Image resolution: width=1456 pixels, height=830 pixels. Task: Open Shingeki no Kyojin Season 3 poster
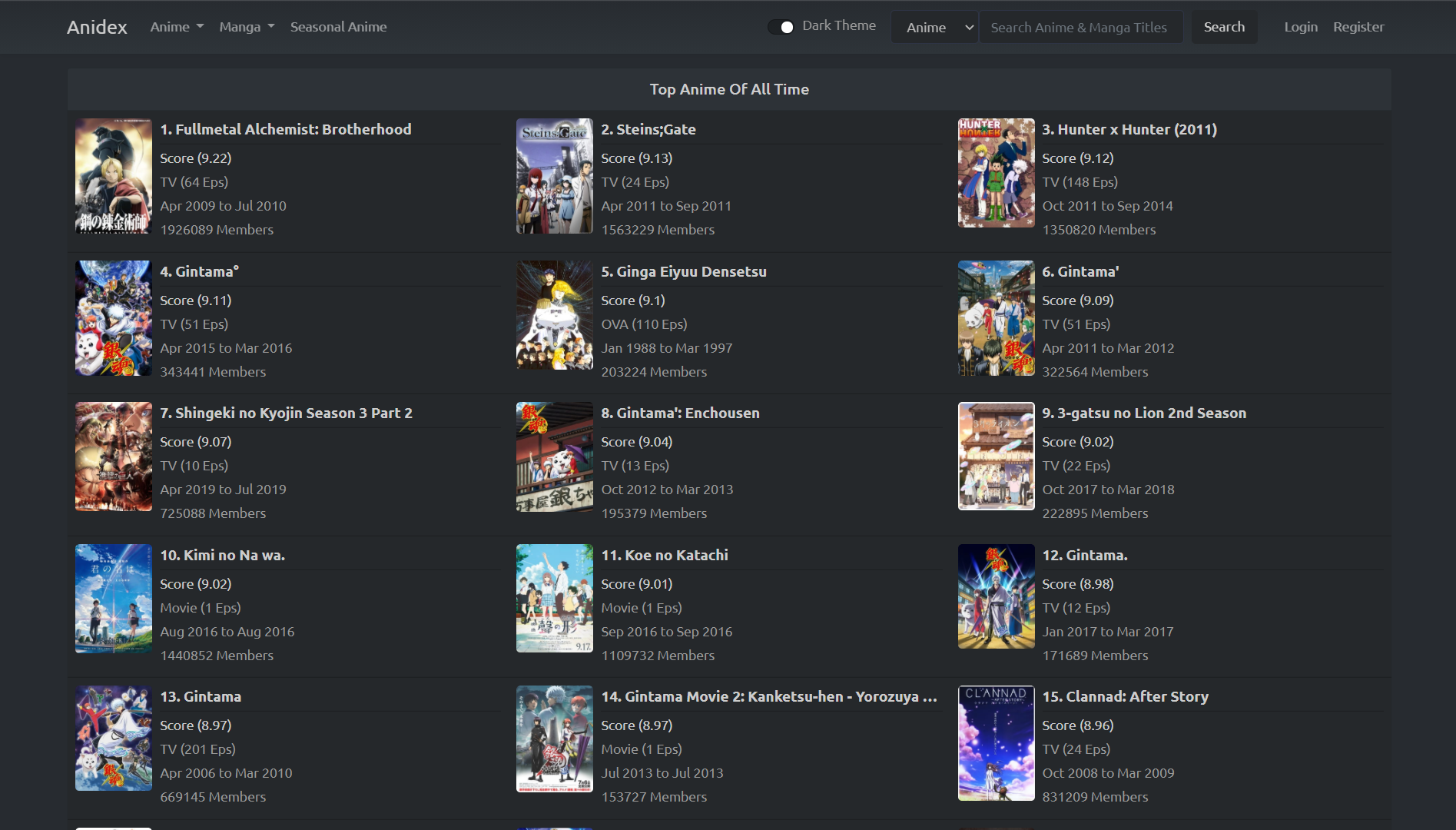click(114, 456)
